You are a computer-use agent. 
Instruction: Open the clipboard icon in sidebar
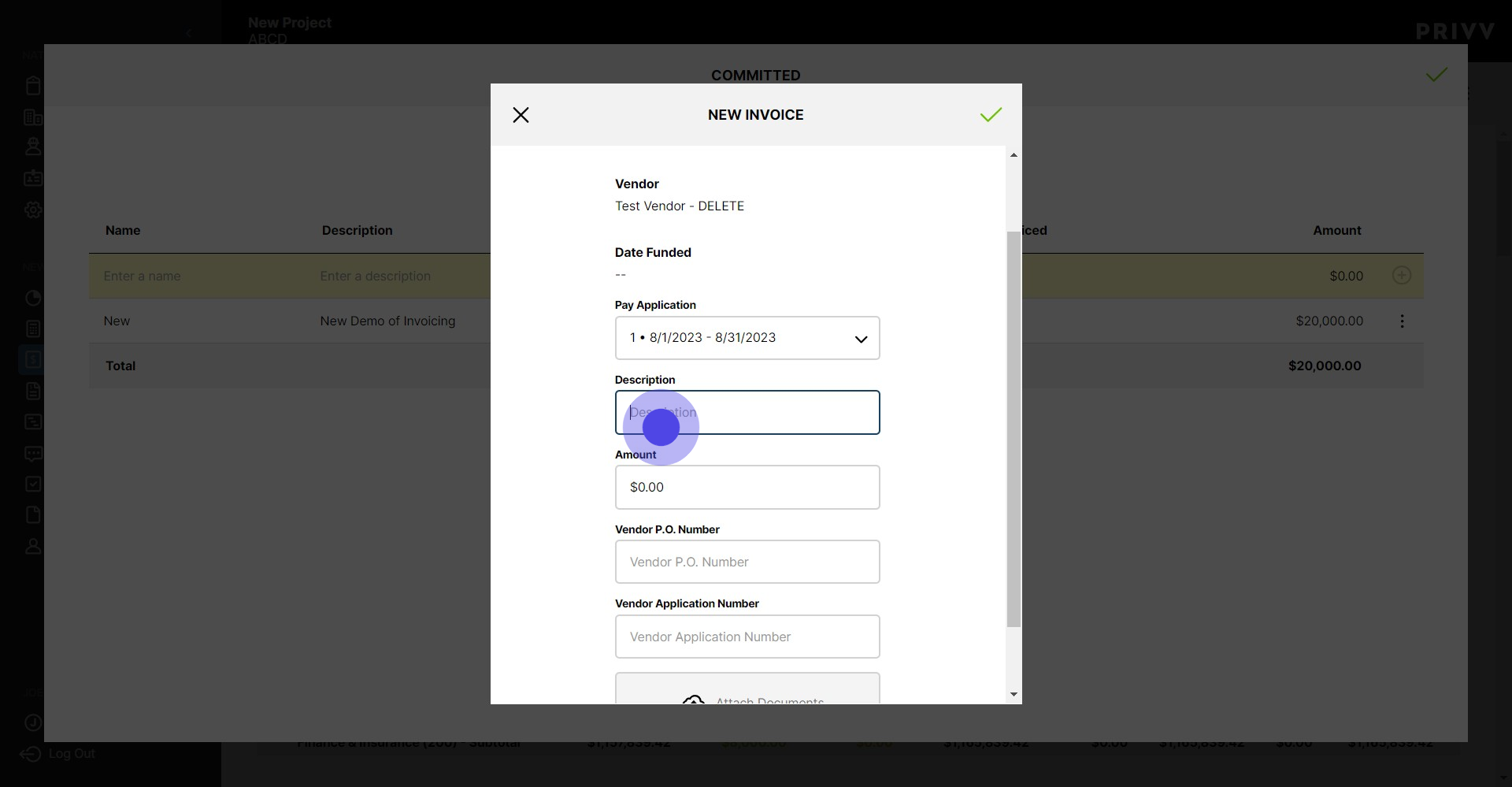33,86
